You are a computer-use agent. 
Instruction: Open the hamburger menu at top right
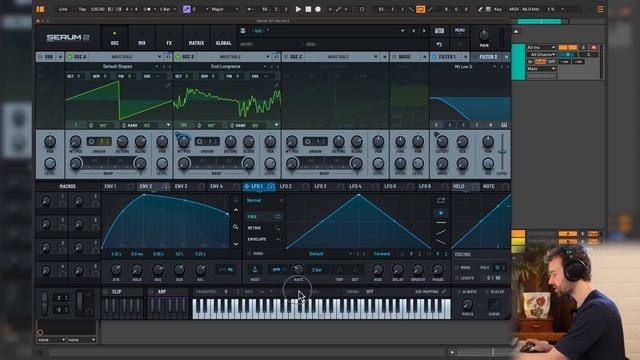pos(600,9)
